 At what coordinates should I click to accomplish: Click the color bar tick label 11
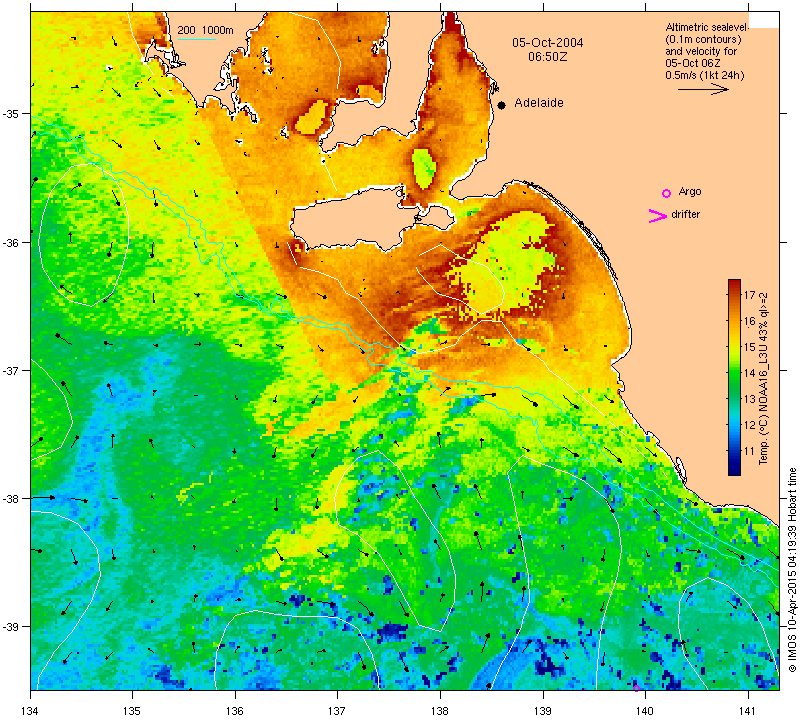(x=749, y=451)
